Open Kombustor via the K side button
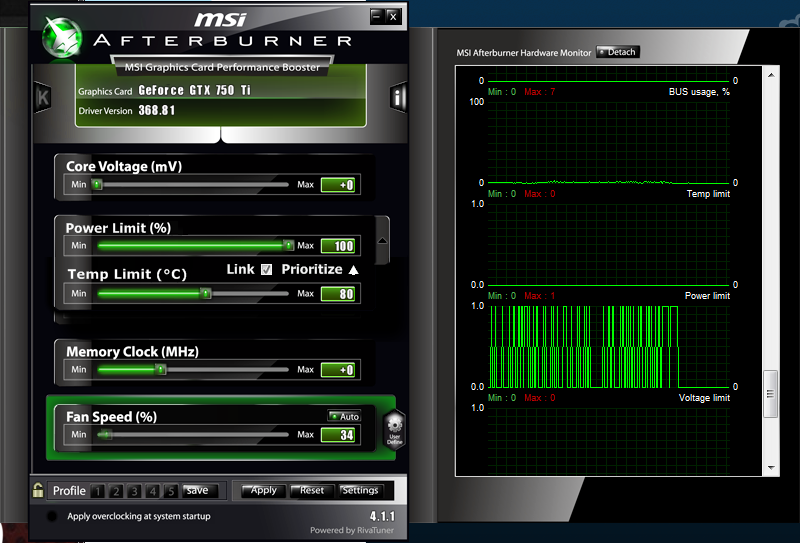The height and width of the screenshot is (543, 800). coord(43,97)
